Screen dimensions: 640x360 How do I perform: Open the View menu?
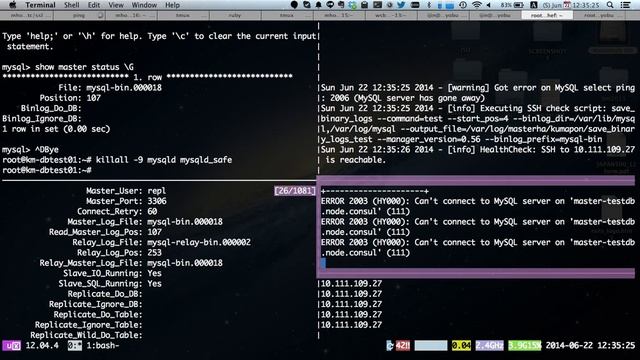[x=116, y=5]
